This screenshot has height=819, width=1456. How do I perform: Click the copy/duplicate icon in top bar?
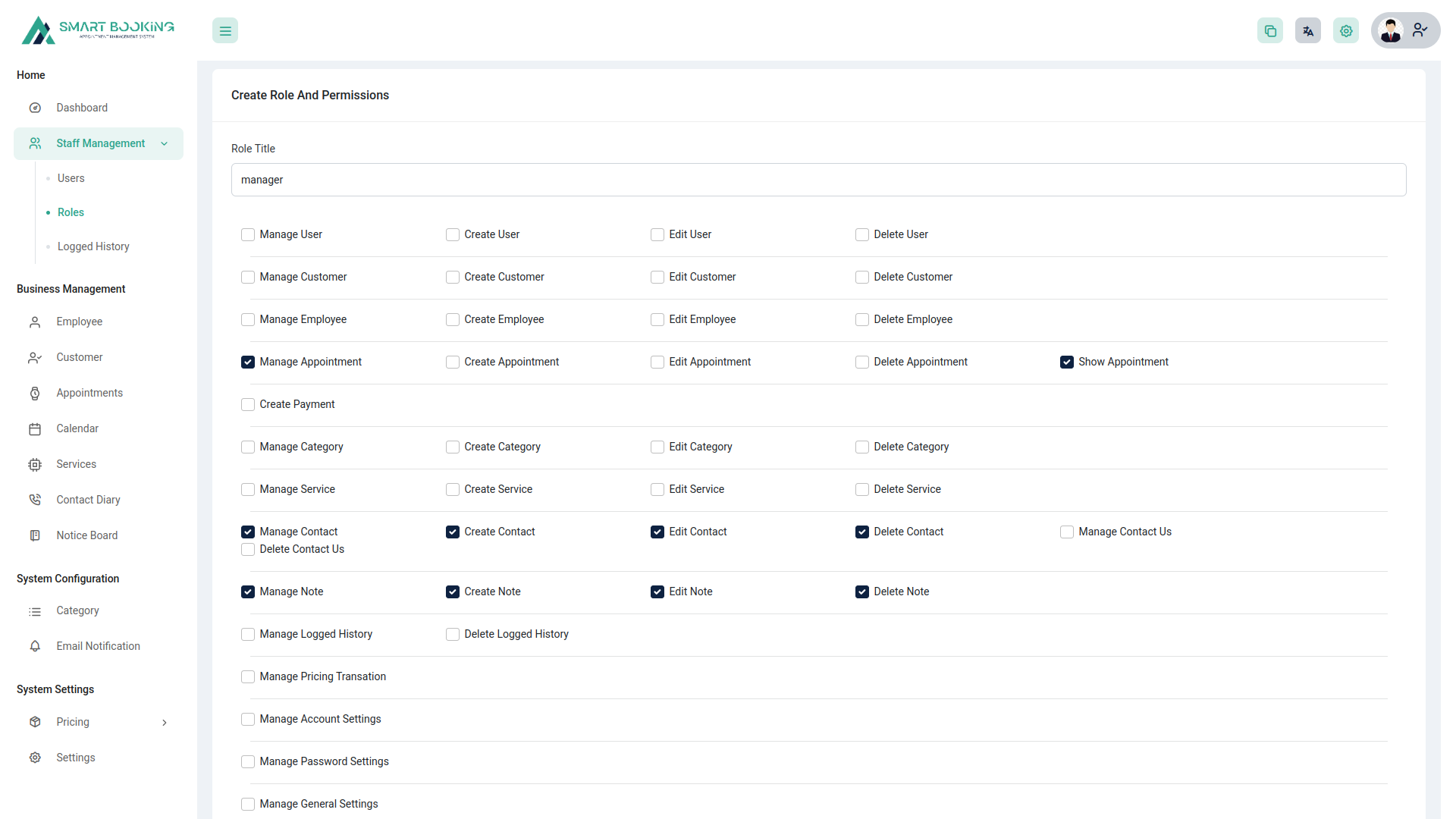[x=1270, y=30]
